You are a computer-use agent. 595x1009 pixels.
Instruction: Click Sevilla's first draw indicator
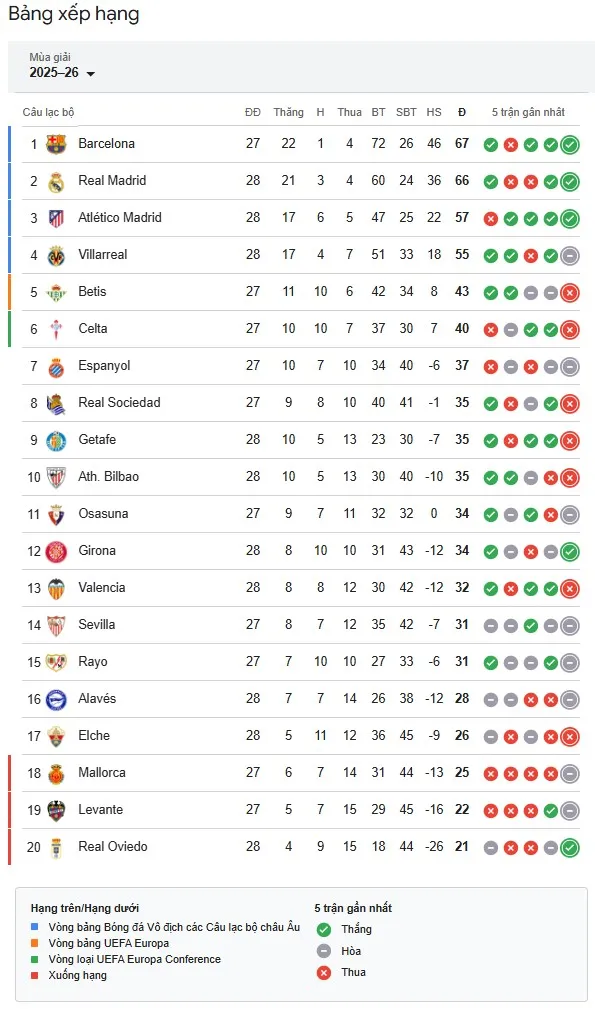click(491, 625)
